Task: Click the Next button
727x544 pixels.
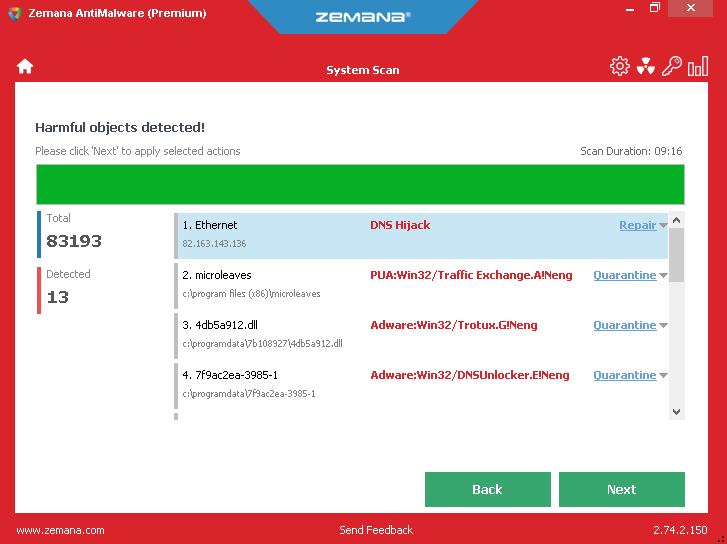Action: pyautogui.click(x=621, y=489)
